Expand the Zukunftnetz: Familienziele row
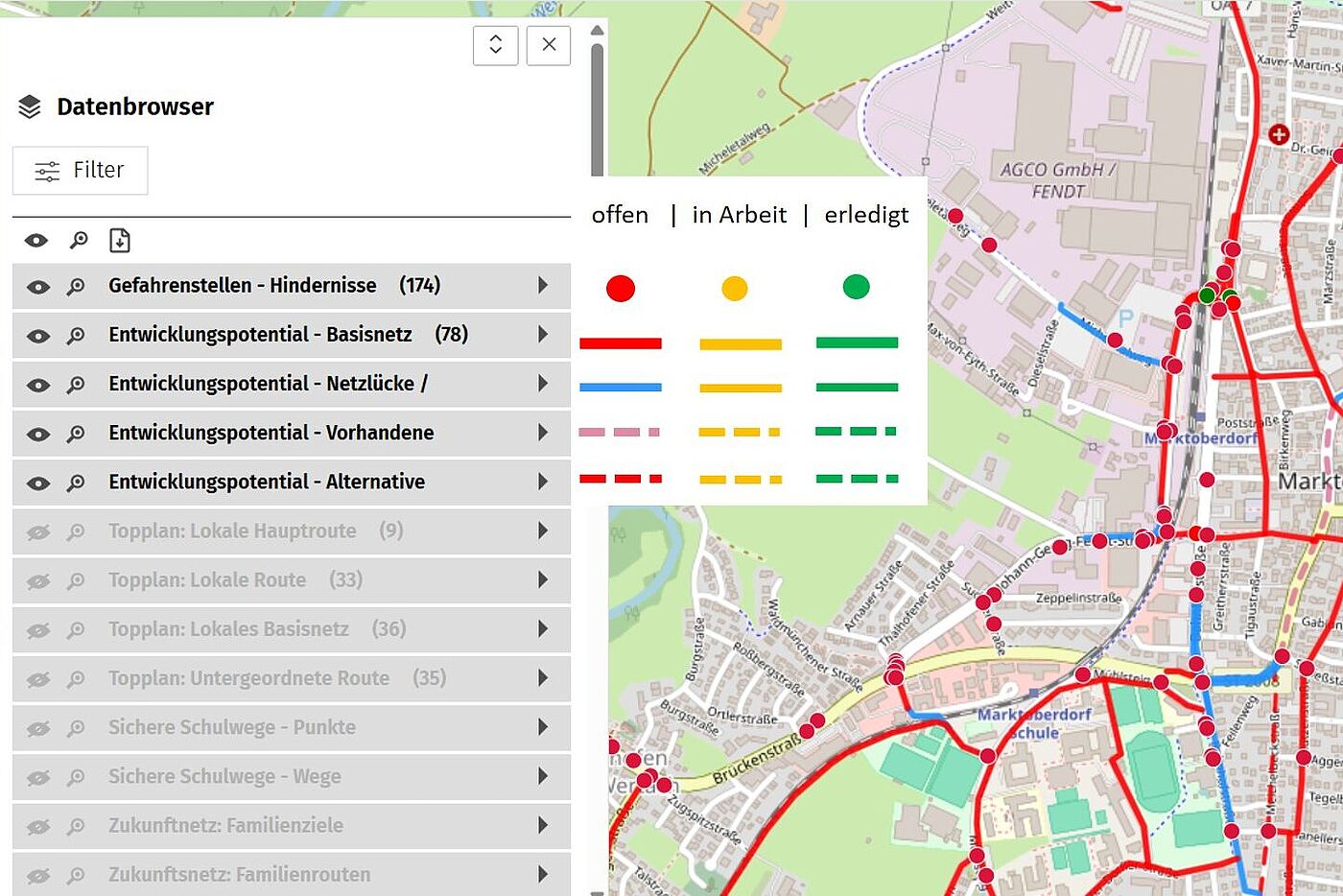The image size is (1343, 896). click(543, 825)
